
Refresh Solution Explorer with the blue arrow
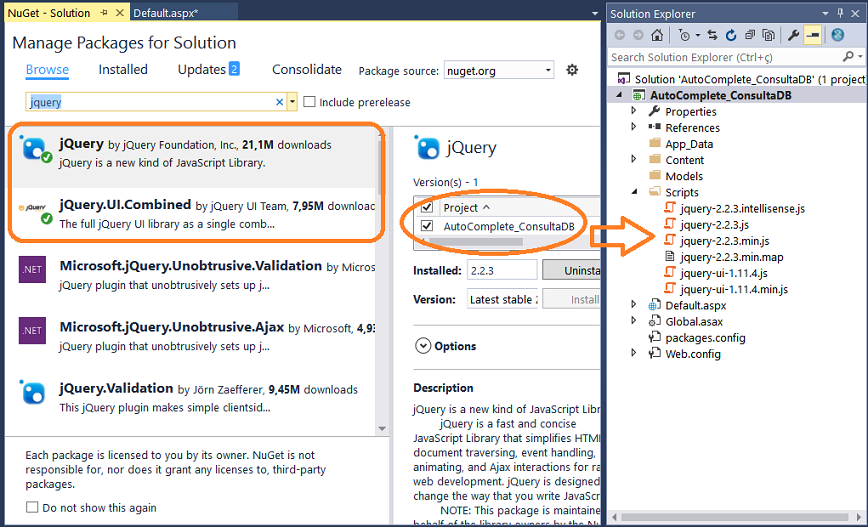(731, 35)
